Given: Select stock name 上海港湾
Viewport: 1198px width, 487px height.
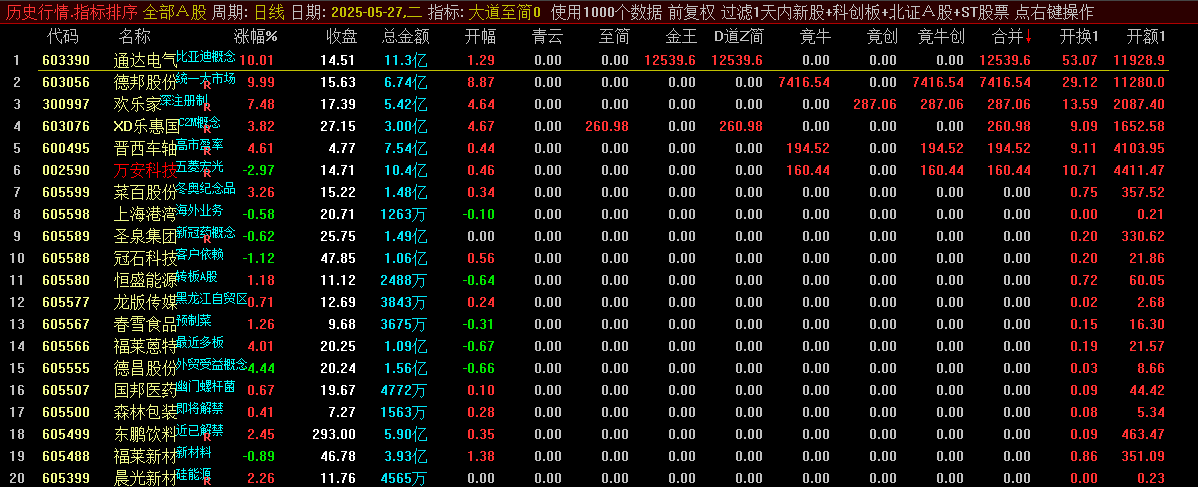Looking at the screenshot, I should [144, 215].
